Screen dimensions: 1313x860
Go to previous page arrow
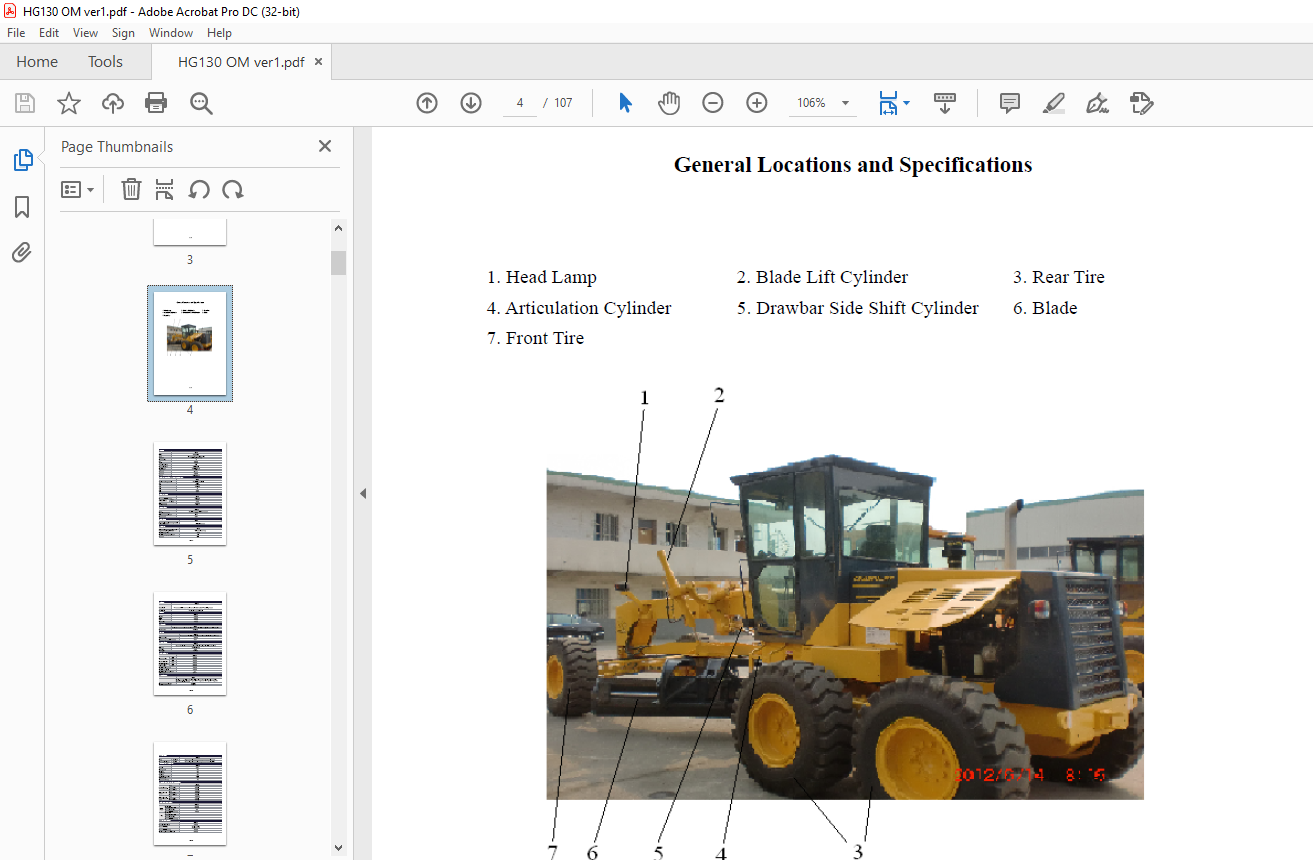click(x=427, y=103)
